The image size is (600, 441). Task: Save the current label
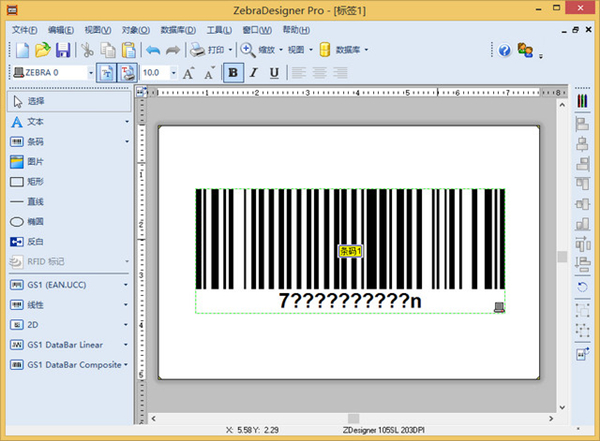click(63, 50)
